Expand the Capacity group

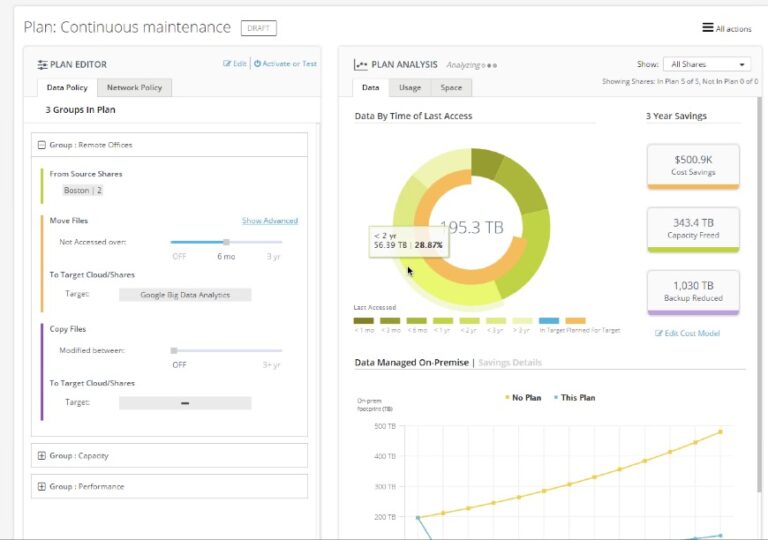coord(41,456)
